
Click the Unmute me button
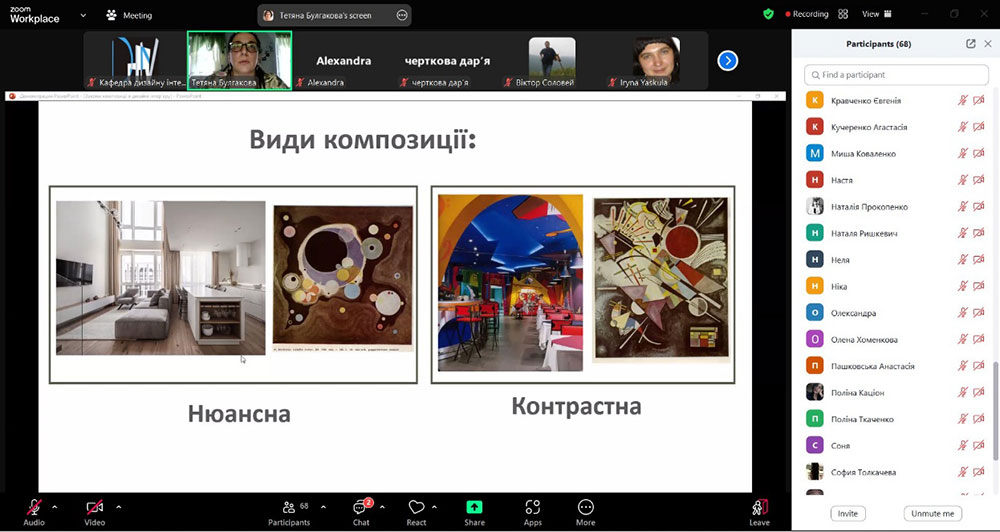coord(932,514)
